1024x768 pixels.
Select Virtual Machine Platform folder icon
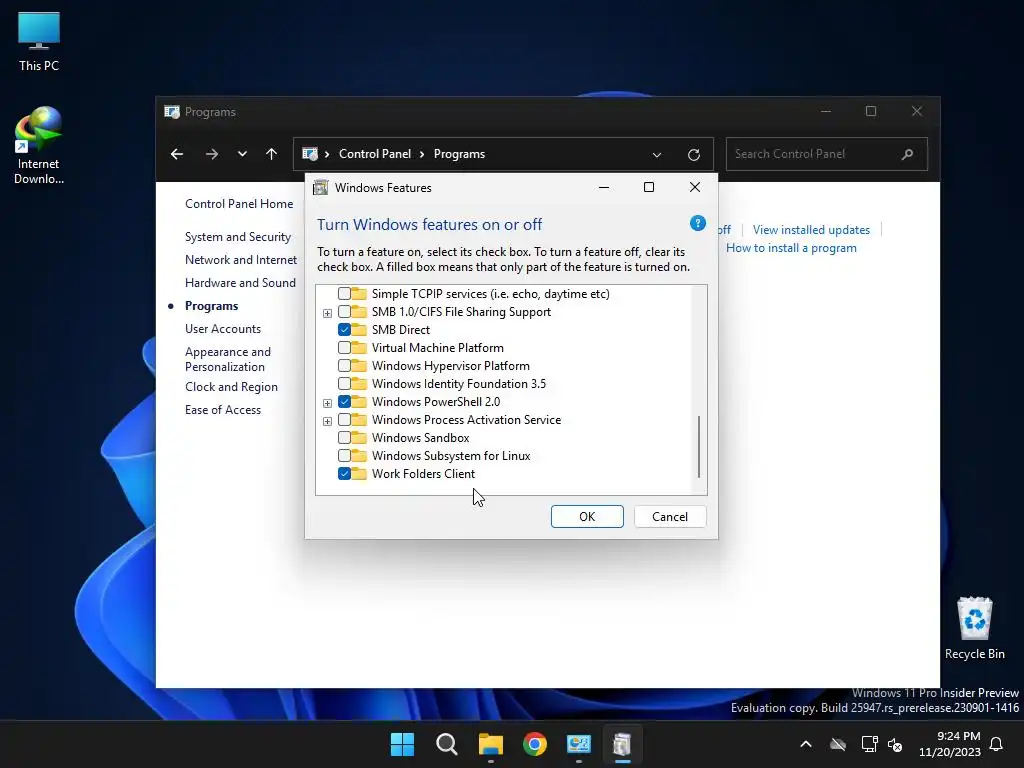[359, 347]
